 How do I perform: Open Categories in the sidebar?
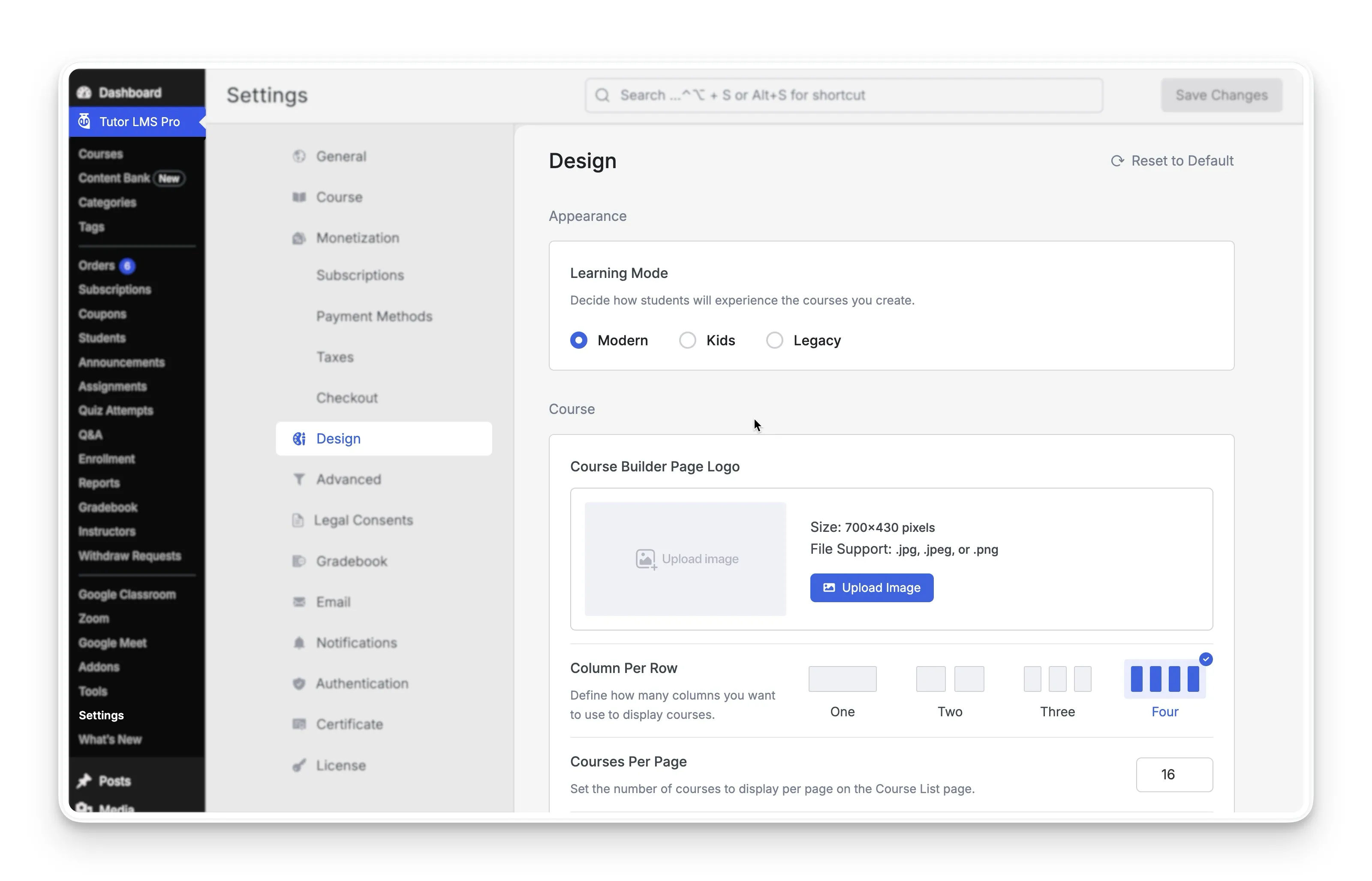coord(108,202)
